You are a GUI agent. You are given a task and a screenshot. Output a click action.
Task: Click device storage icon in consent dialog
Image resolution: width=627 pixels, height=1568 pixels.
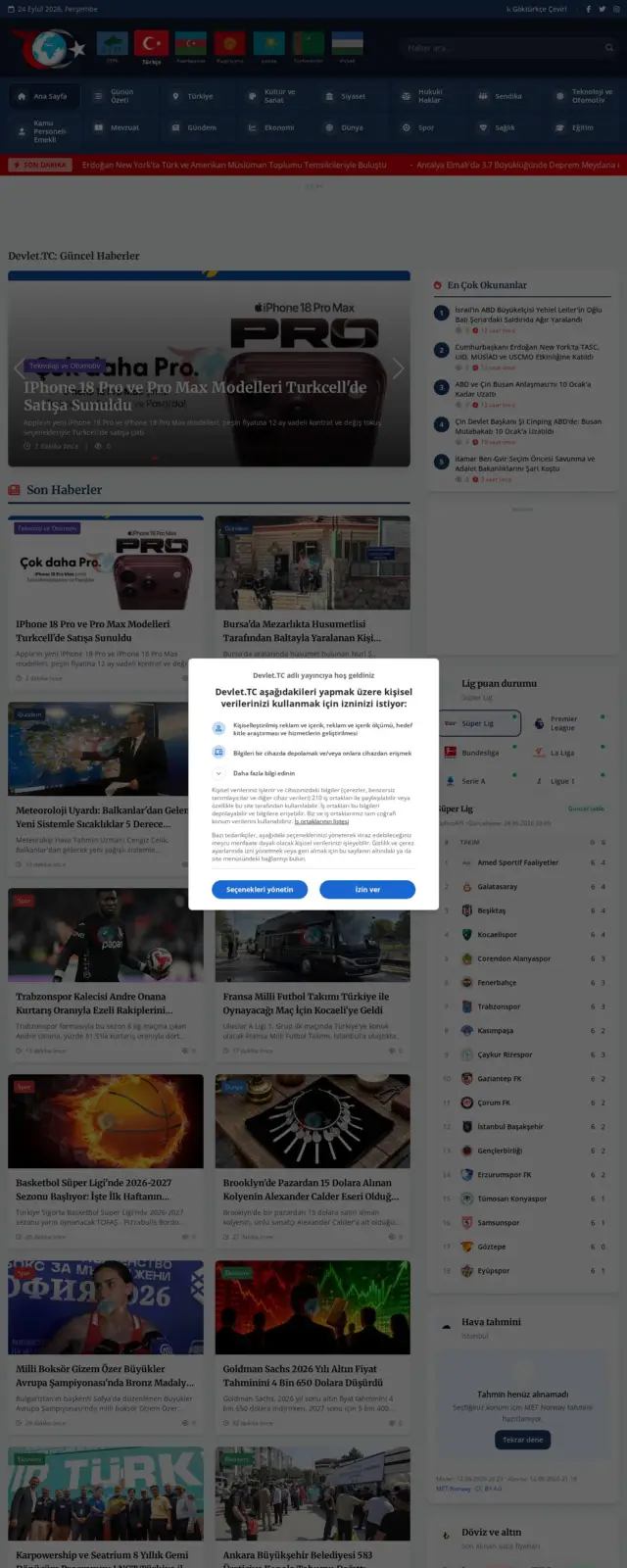218,753
